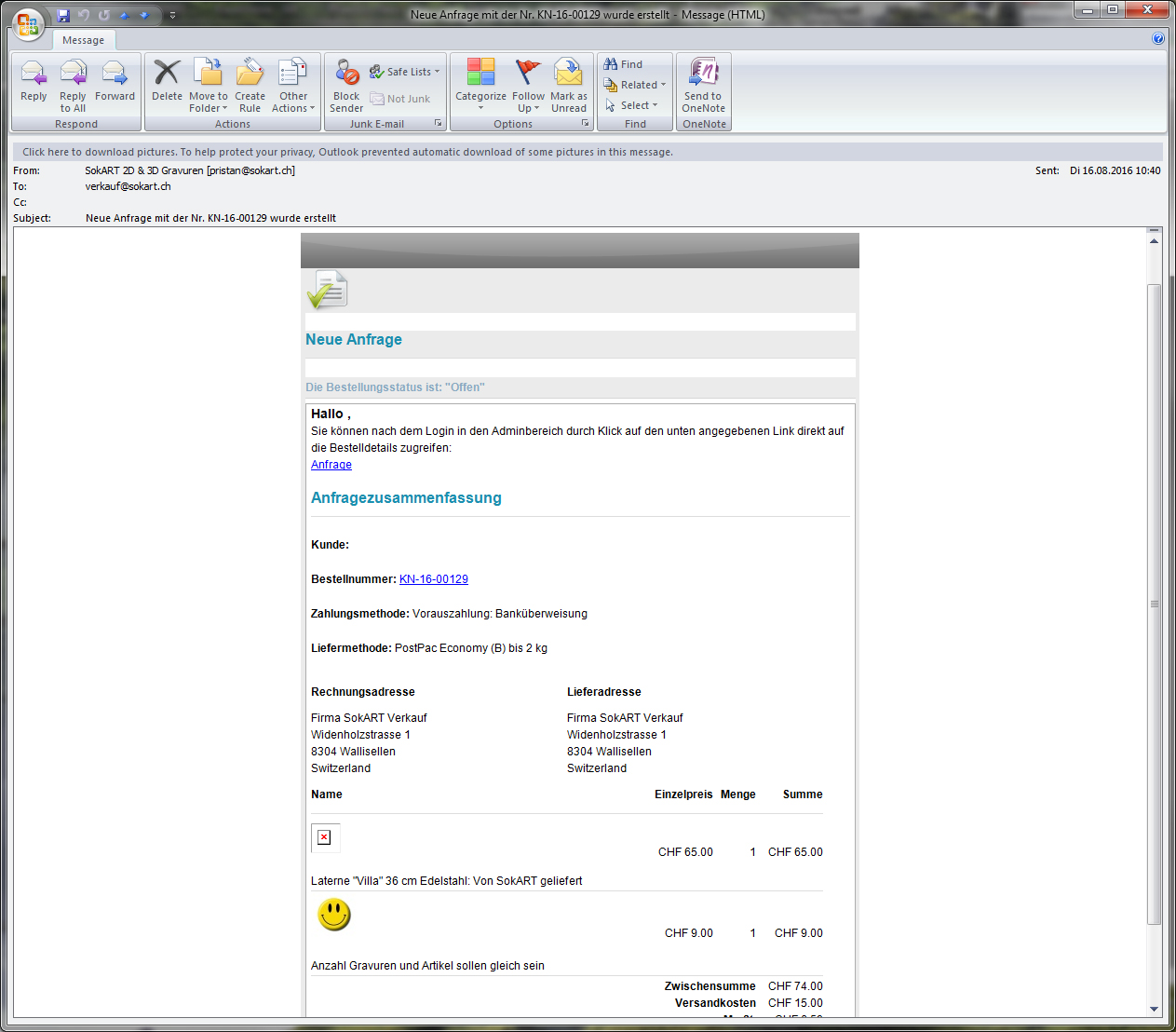Click 'Vorauszahlung: Banküberweisung' text
The width and height of the screenshot is (1176, 1032).
coord(500,614)
